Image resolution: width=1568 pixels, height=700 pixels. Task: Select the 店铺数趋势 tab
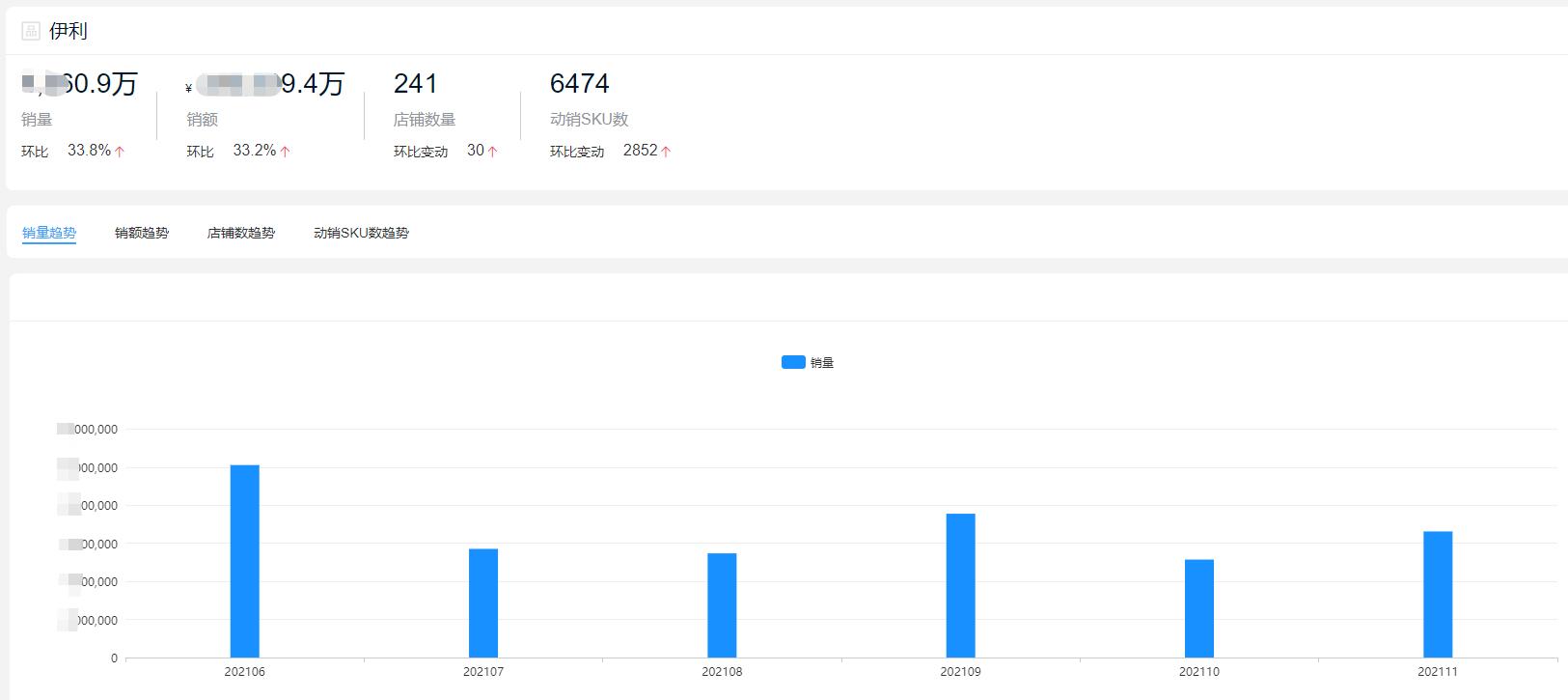tap(241, 233)
